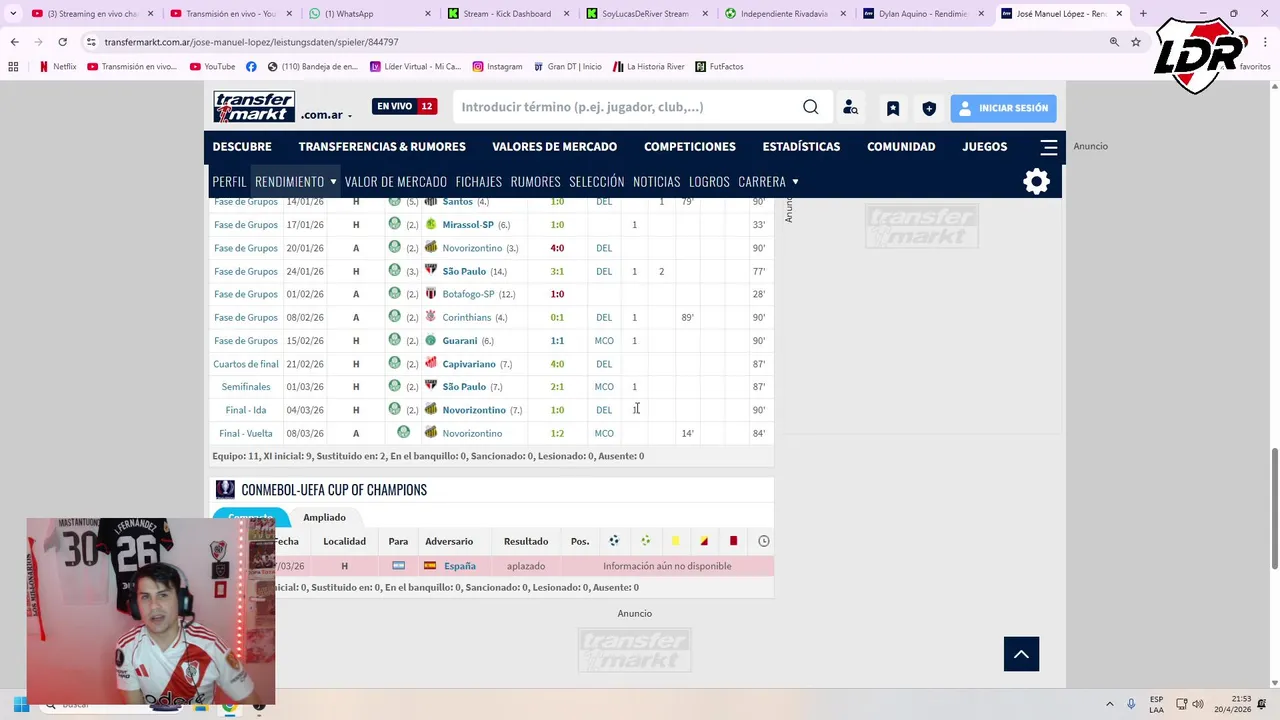1280x720 pixels.
Task: Click the goals ball column icon
Action: click(x=614, y=541)
